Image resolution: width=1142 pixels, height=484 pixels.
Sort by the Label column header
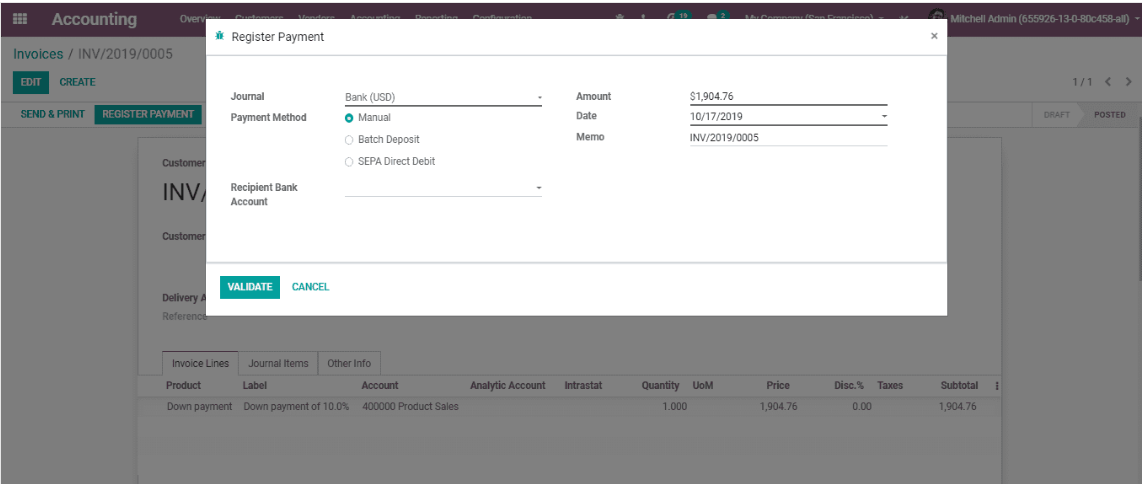coord(255,386)
